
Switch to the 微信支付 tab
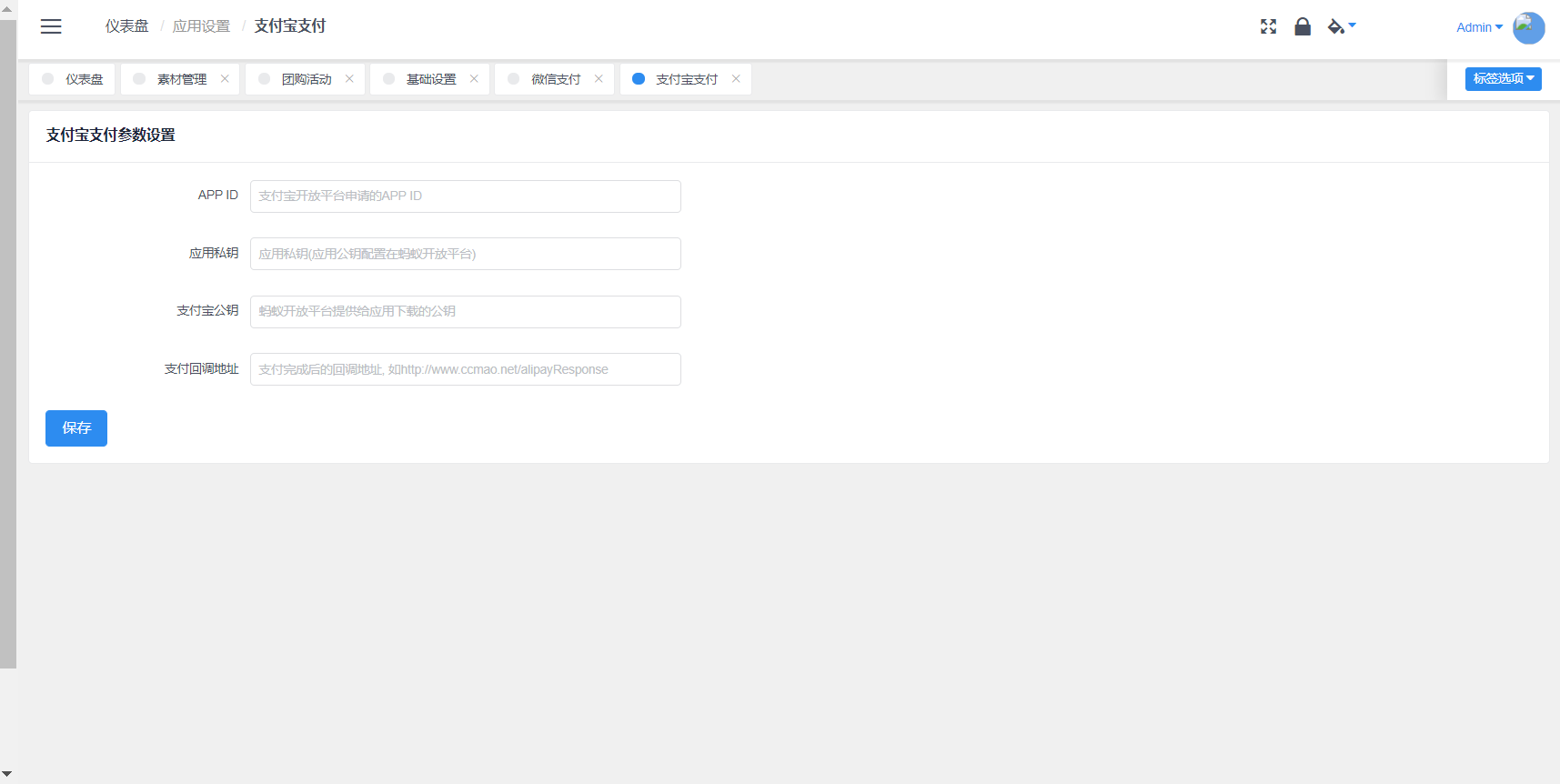(x=555, y=79)
